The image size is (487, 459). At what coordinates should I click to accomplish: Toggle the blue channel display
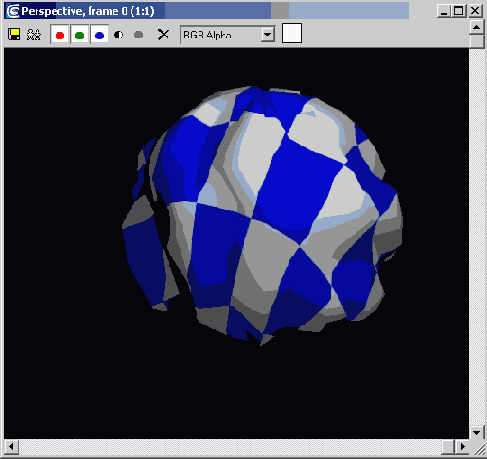(x=99, y=35)
